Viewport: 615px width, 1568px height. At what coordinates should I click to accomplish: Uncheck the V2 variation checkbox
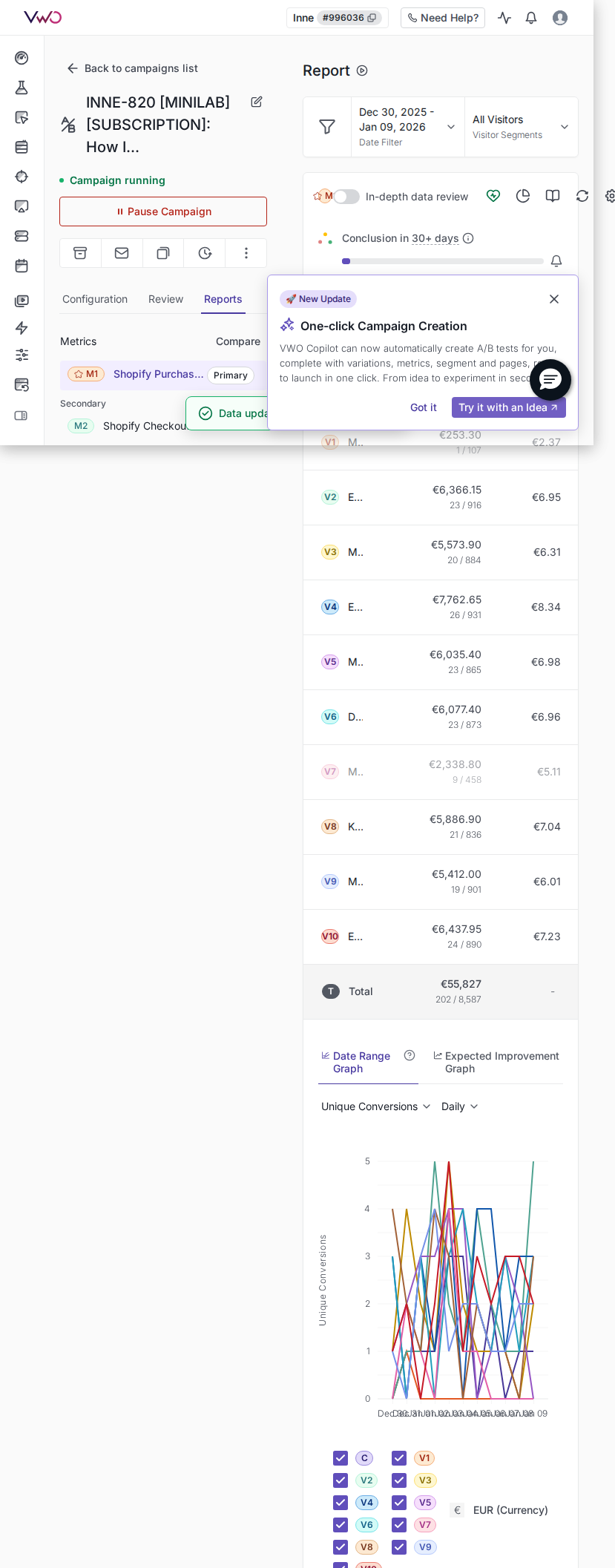point(341,1480)
